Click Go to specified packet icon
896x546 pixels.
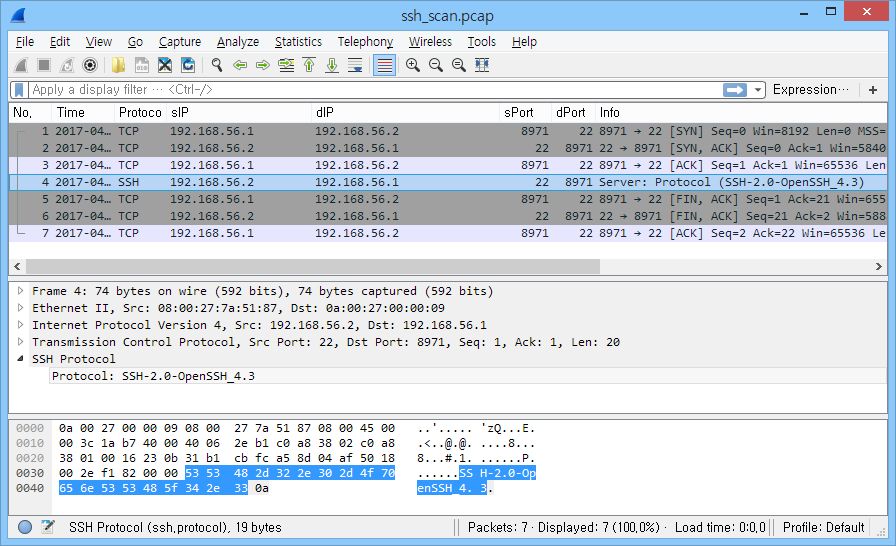coord(286,65)
